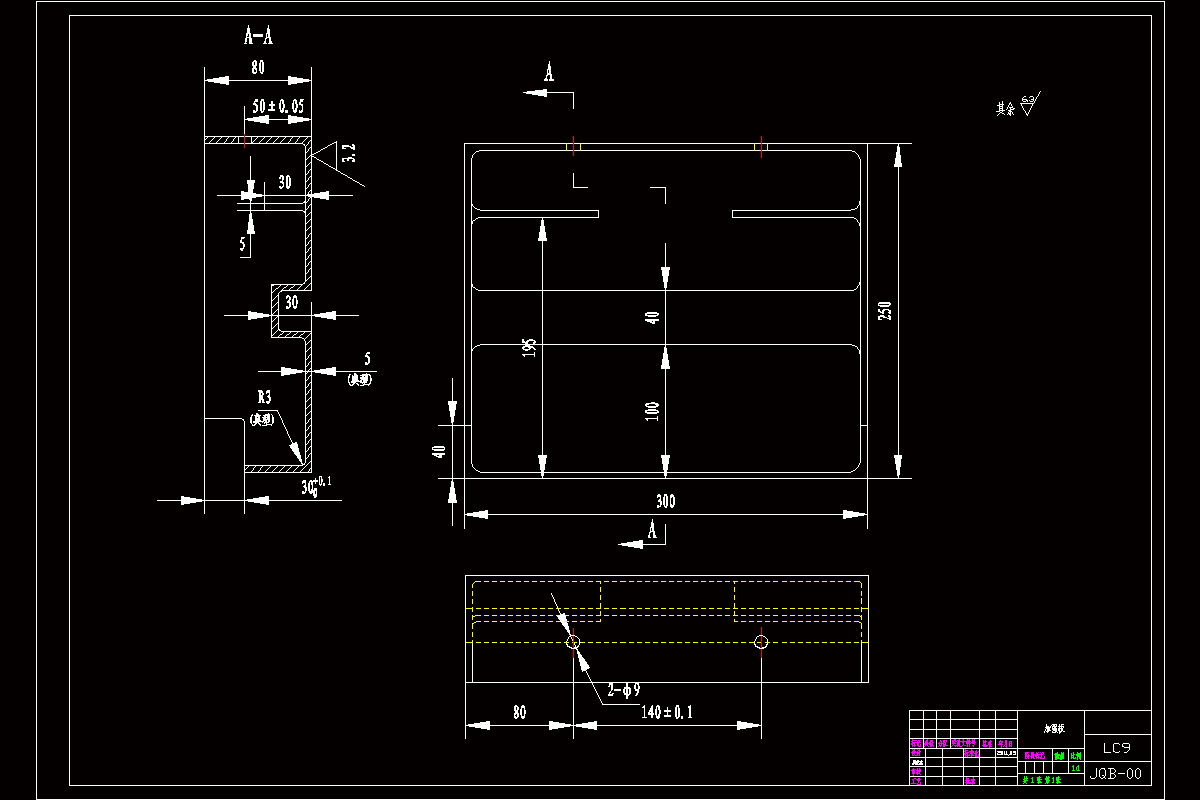Select the "JQB-00" drawing number
Viewport: 1200px width, 800px height.
click(x=1116, y=773)
